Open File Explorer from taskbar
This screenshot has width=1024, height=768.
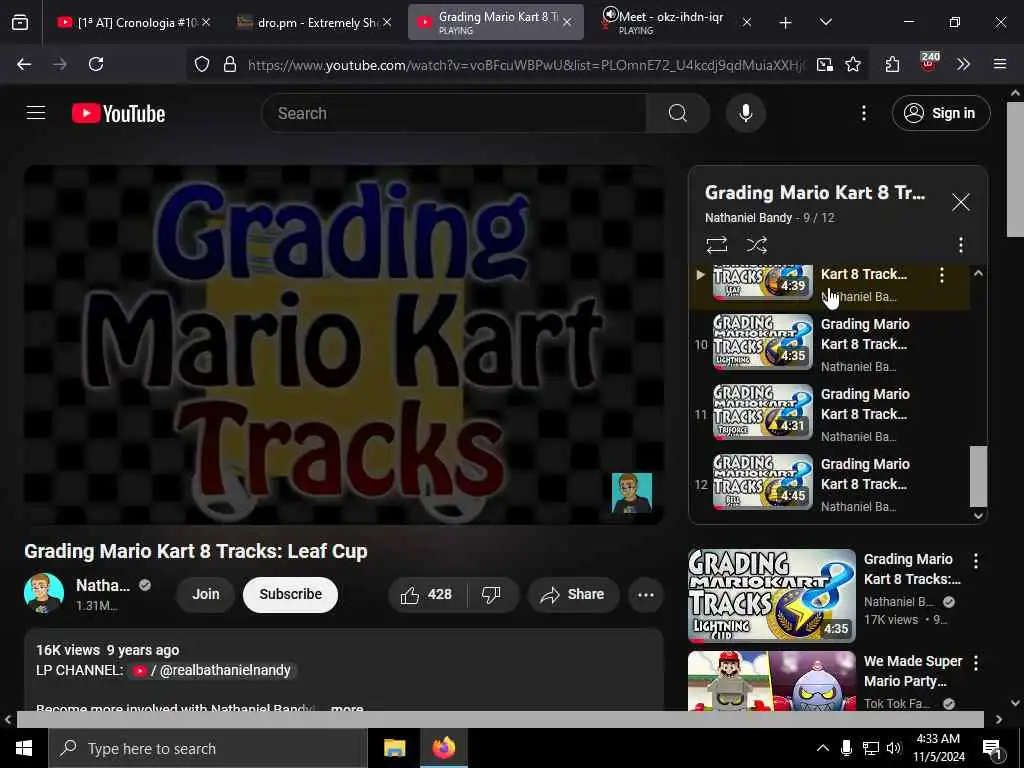point(394,748)
